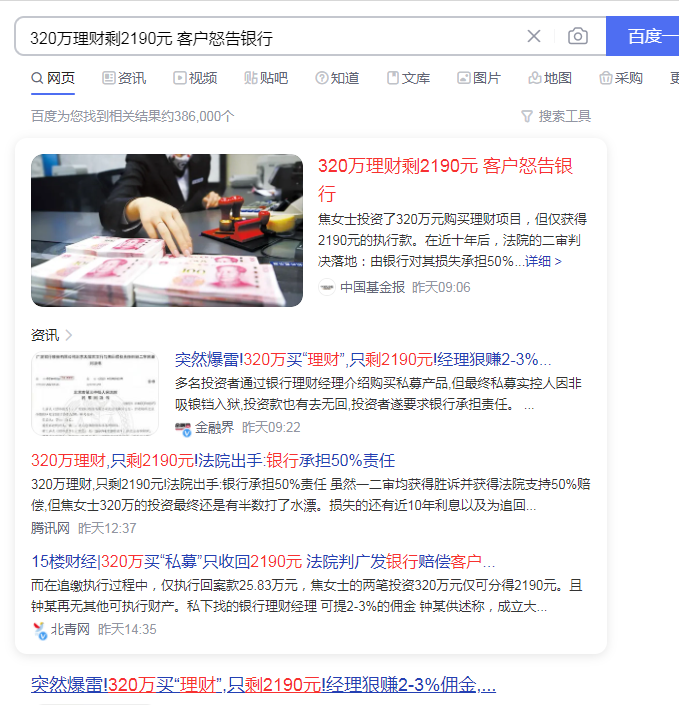
Task: Click the blue 百度 search button
Action: 643,36
